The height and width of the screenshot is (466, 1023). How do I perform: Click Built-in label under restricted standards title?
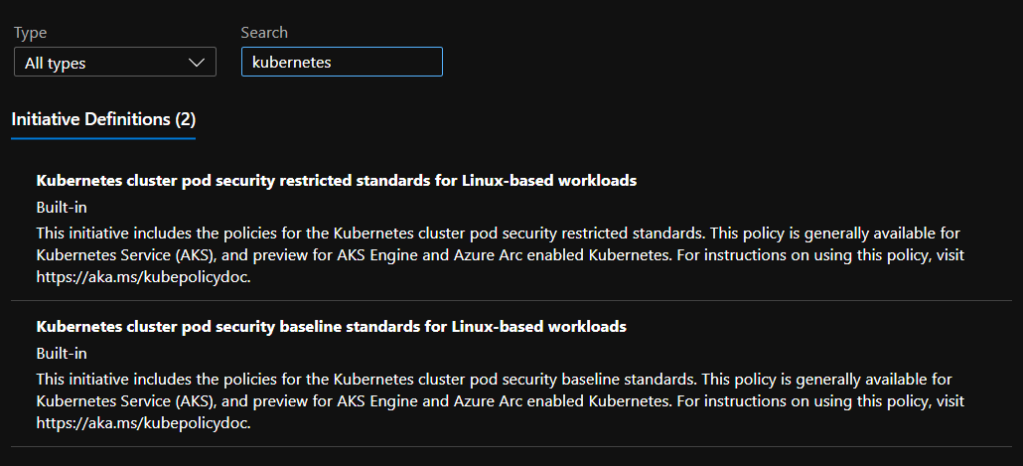61,207
